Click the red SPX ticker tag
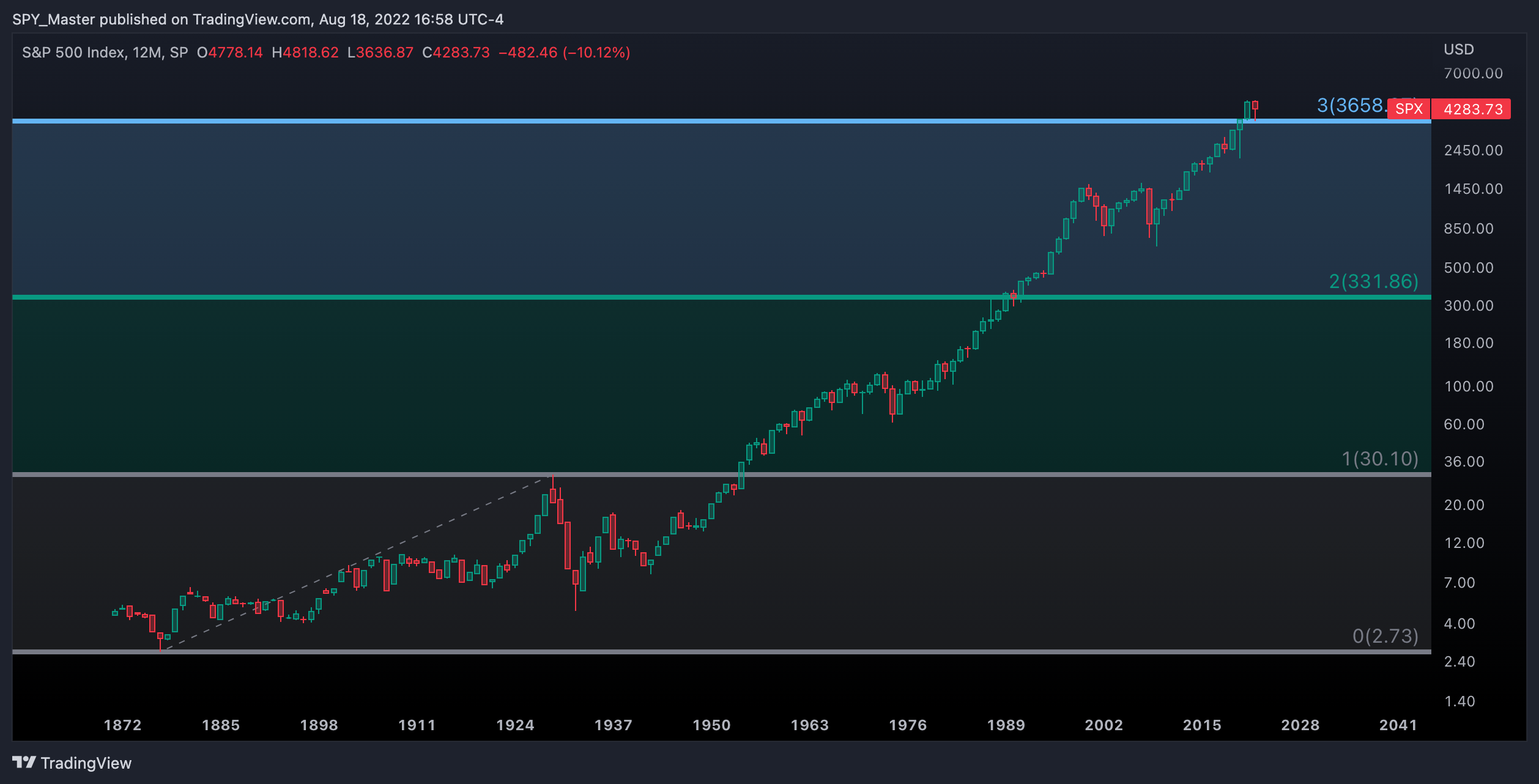Image resolution: width=1539 pixels, height=784 pixels. pos(1409,109)
